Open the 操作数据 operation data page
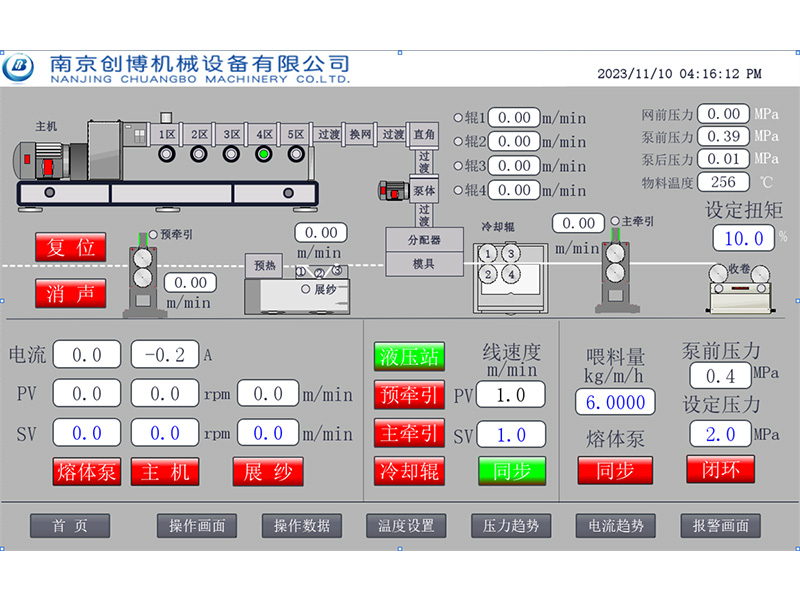The height and width of the screenshot is (600, 800). pyautogui.click(x=302, y=526)
